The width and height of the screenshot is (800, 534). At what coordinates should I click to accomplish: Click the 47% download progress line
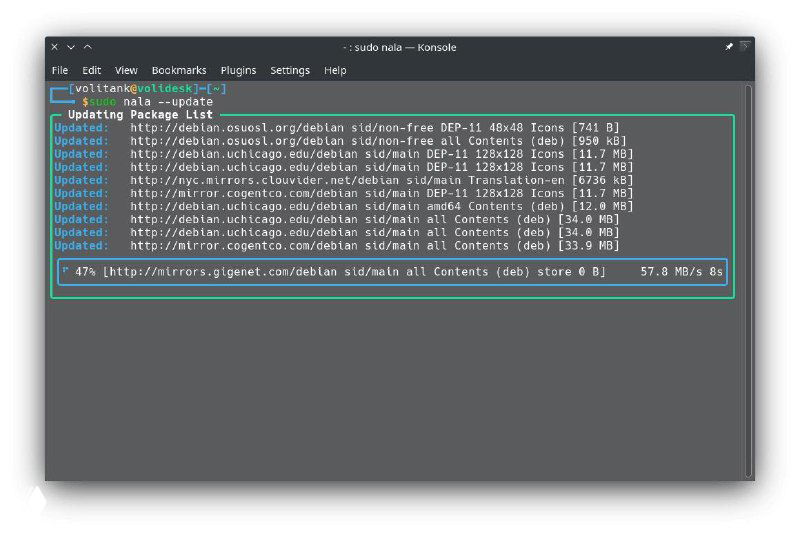click(x=392, y=271)
